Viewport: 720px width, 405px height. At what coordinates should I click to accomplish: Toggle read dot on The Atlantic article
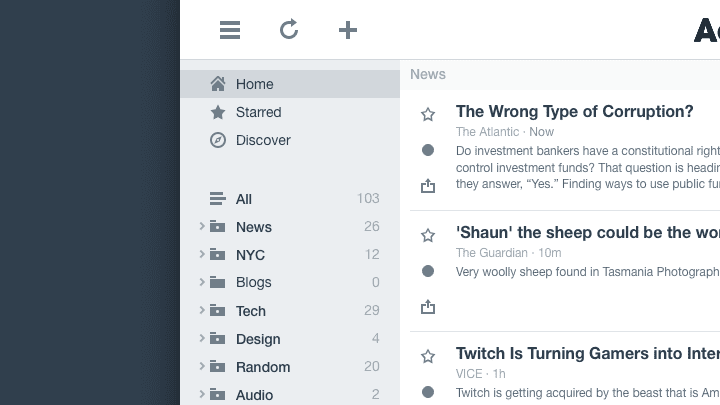click(x=428, y=150)
